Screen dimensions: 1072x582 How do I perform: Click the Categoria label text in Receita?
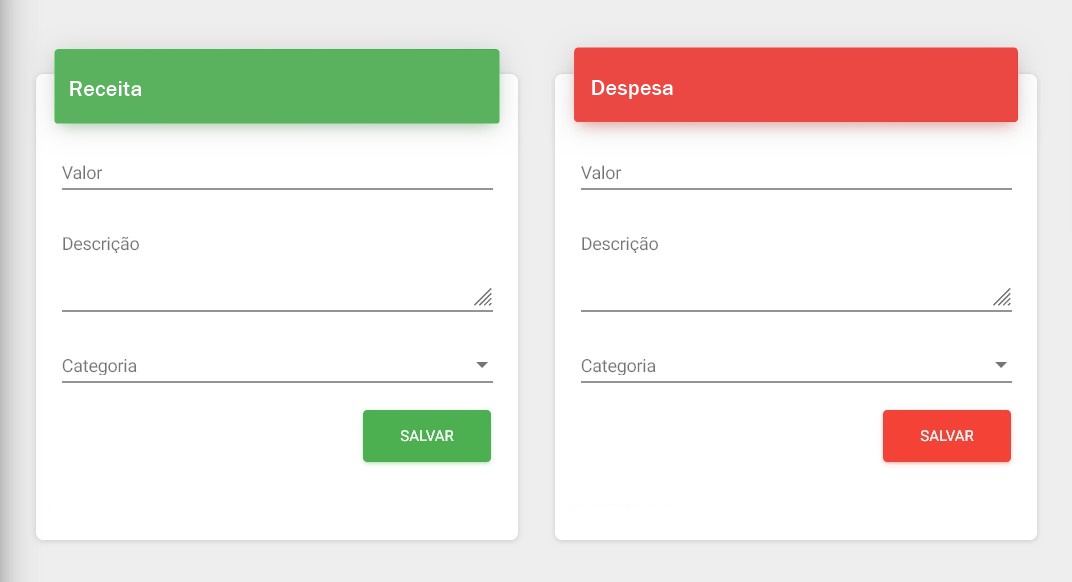(x=99, y=366)
